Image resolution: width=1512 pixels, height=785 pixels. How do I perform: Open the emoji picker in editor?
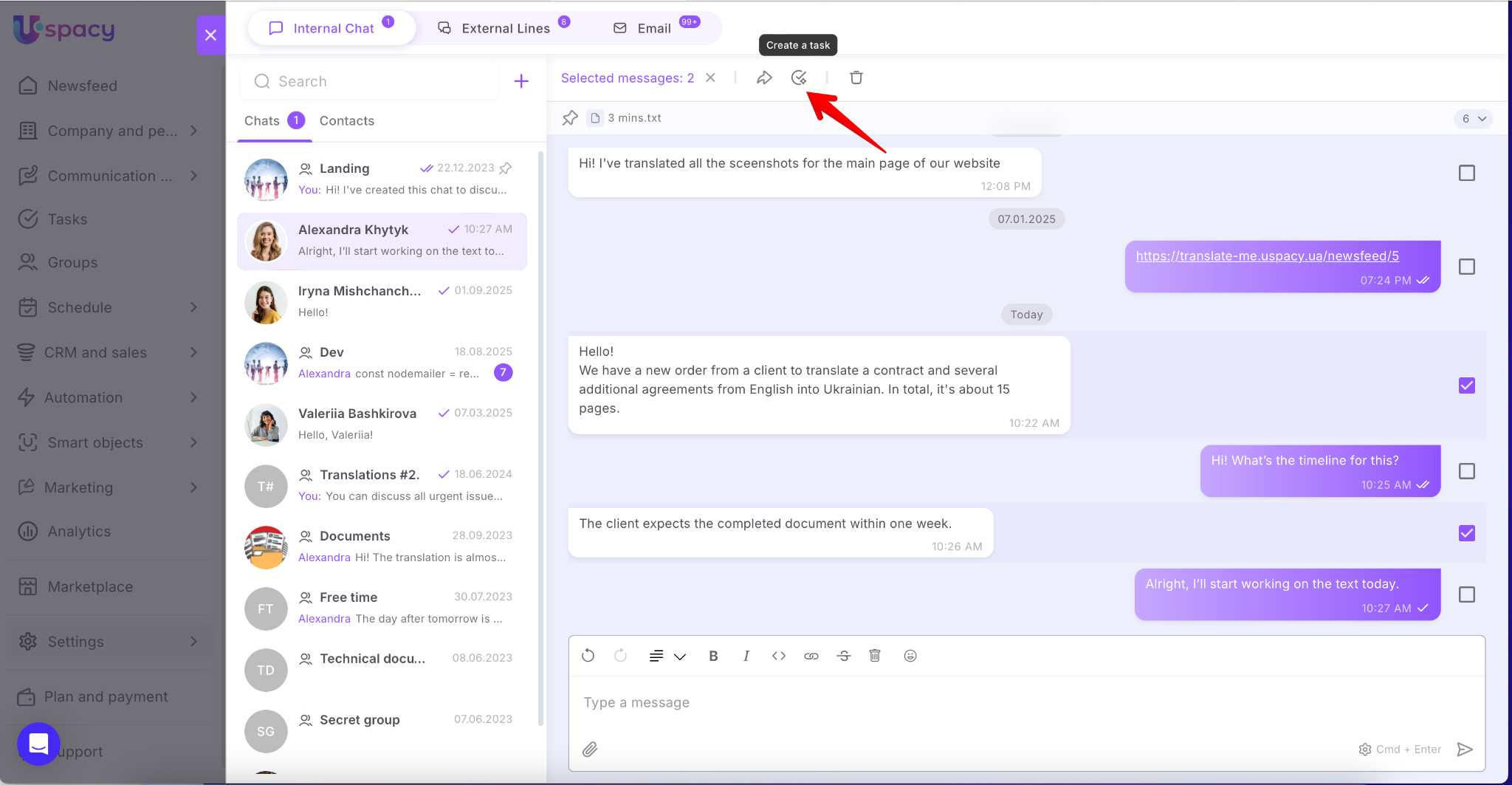910,656
